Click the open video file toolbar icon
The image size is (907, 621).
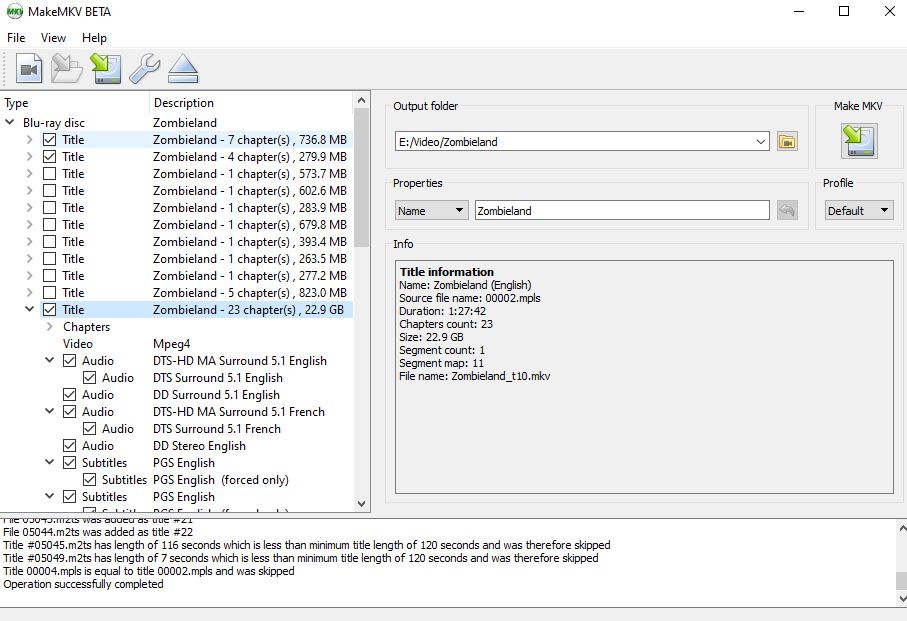(x=29, y=69)
